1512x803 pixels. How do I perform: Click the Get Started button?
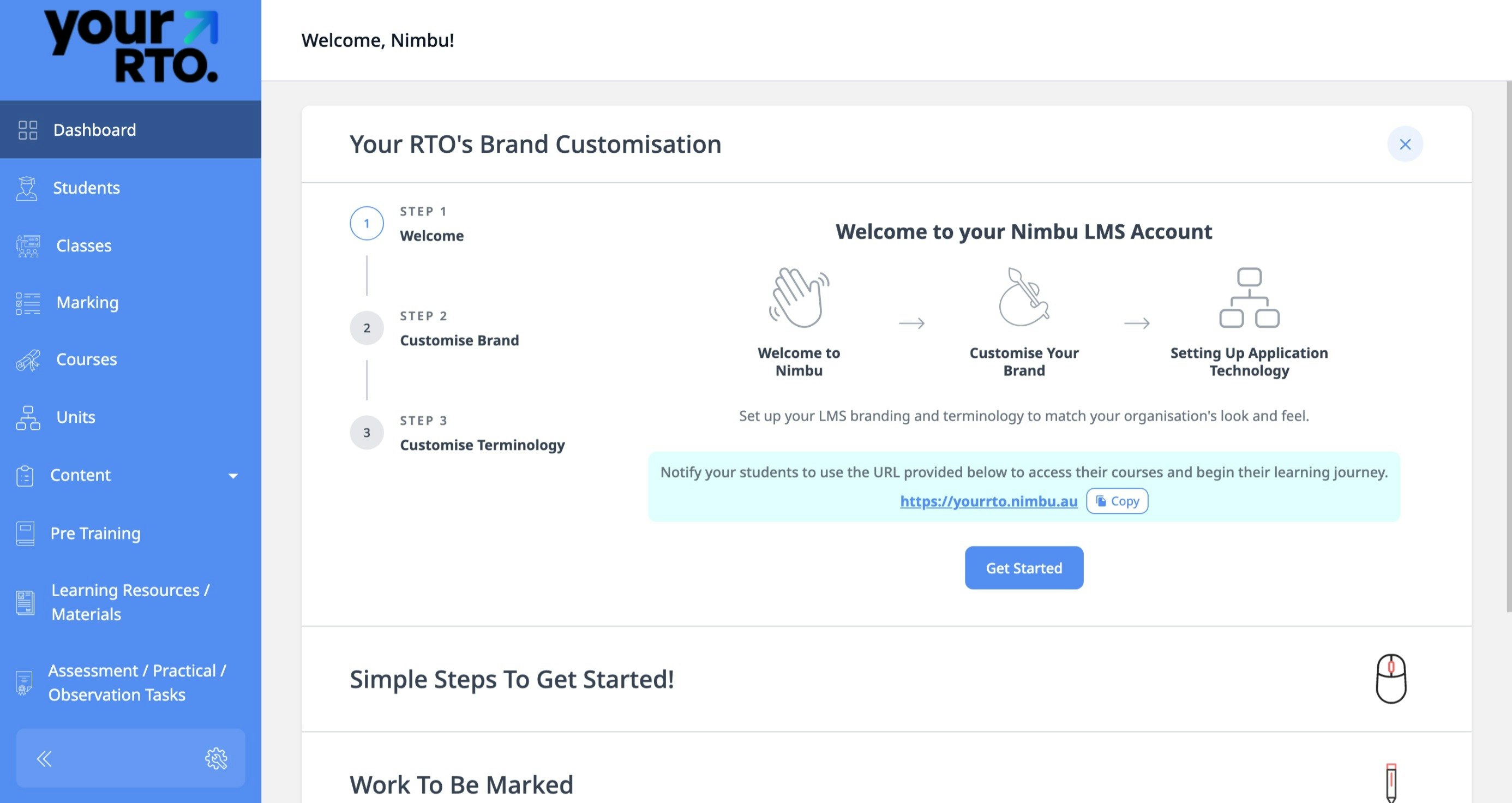tap(1024, 568)
